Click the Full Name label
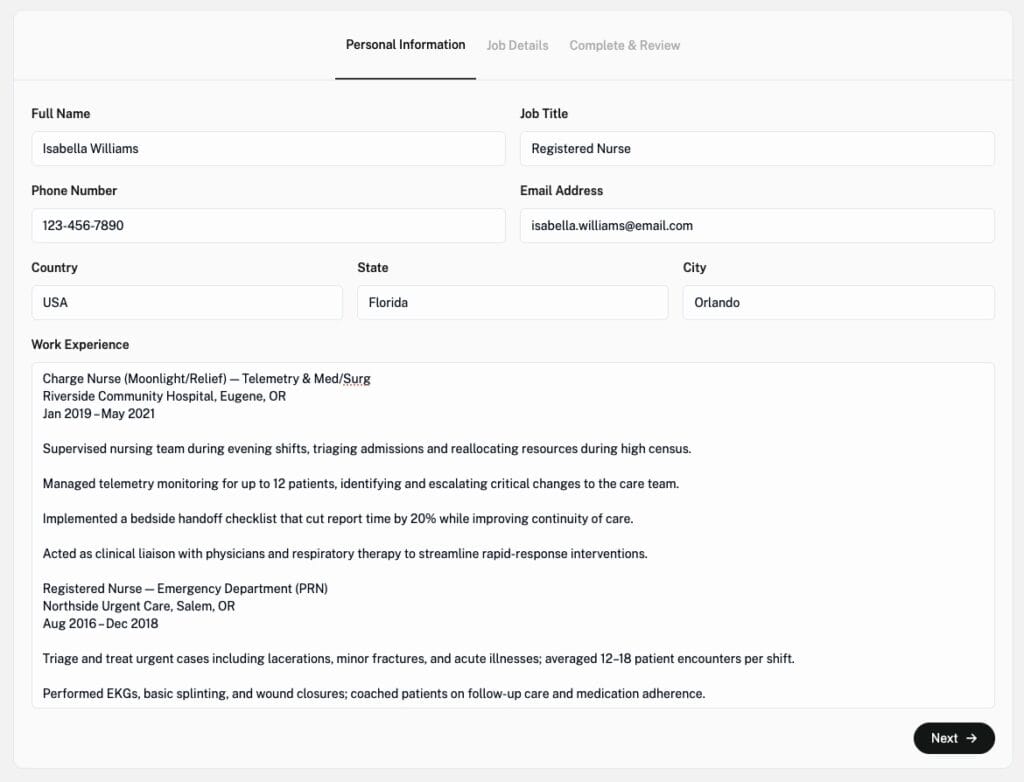The image size is (1024, 782). point(60,113)
